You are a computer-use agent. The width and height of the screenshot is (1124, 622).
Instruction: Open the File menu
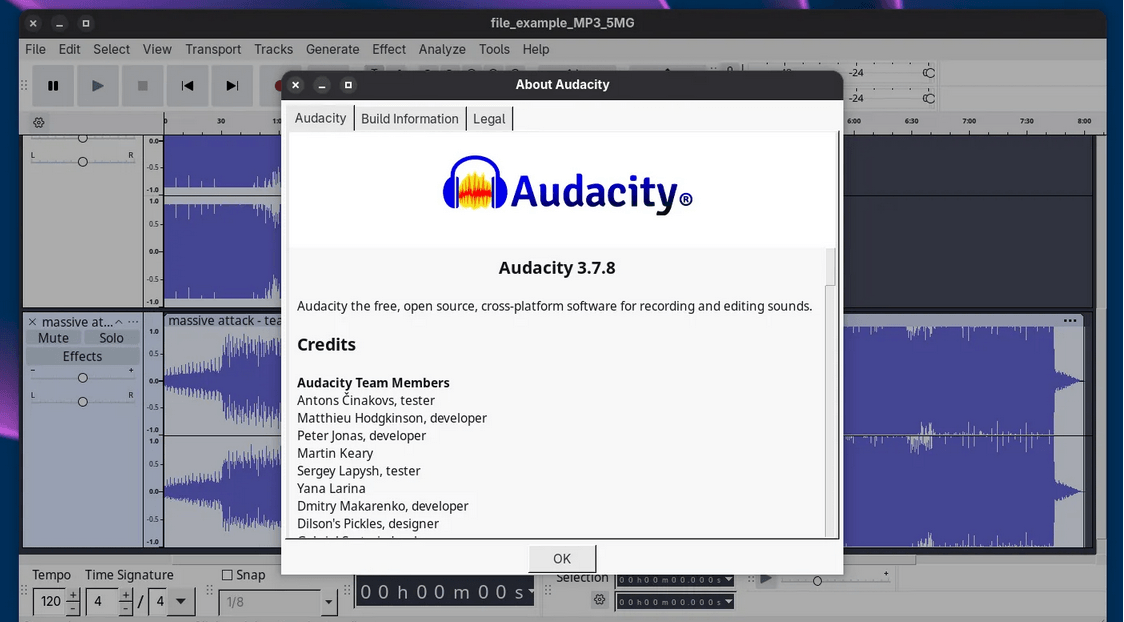pyautogui.click(x=35, y=49)
